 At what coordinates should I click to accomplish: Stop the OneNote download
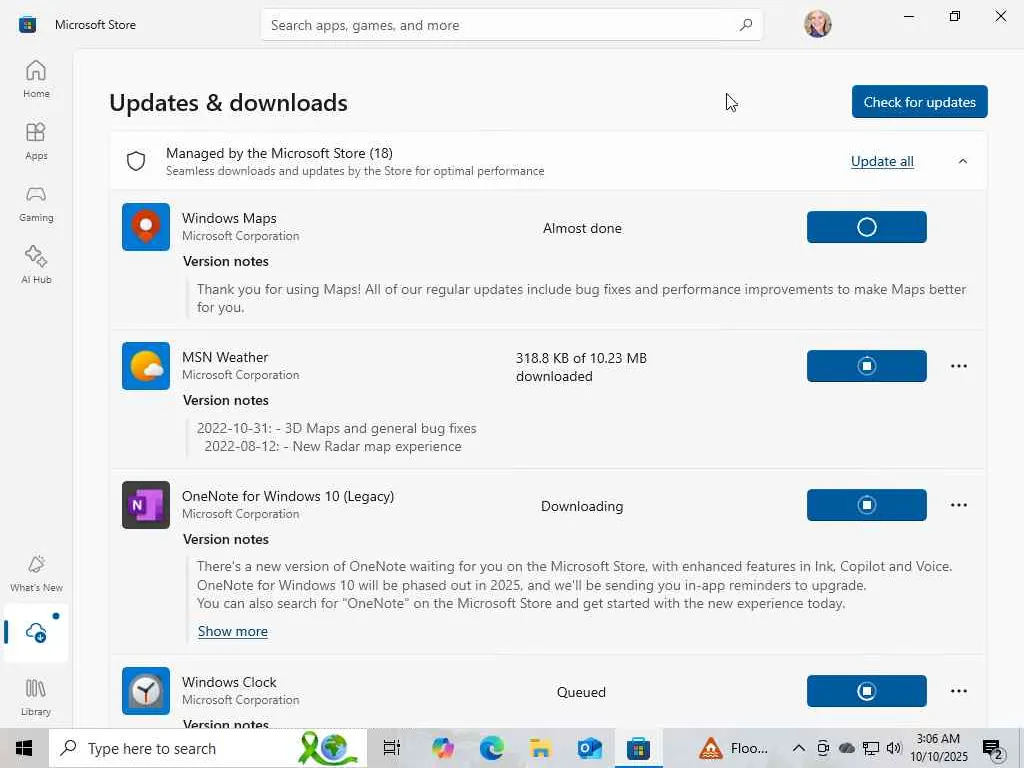tap(867, 505)
